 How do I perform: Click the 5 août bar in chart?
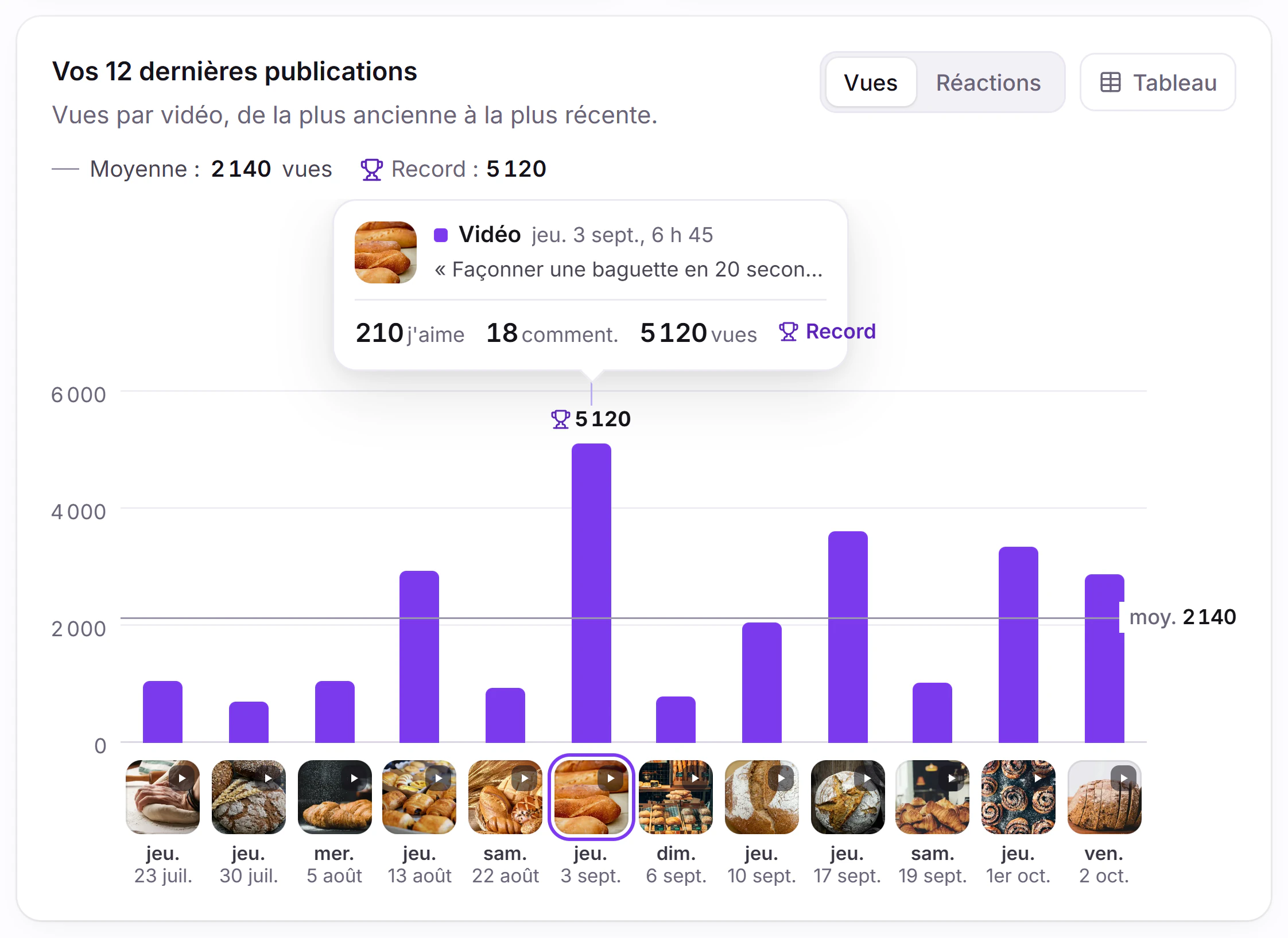[335, 712]
